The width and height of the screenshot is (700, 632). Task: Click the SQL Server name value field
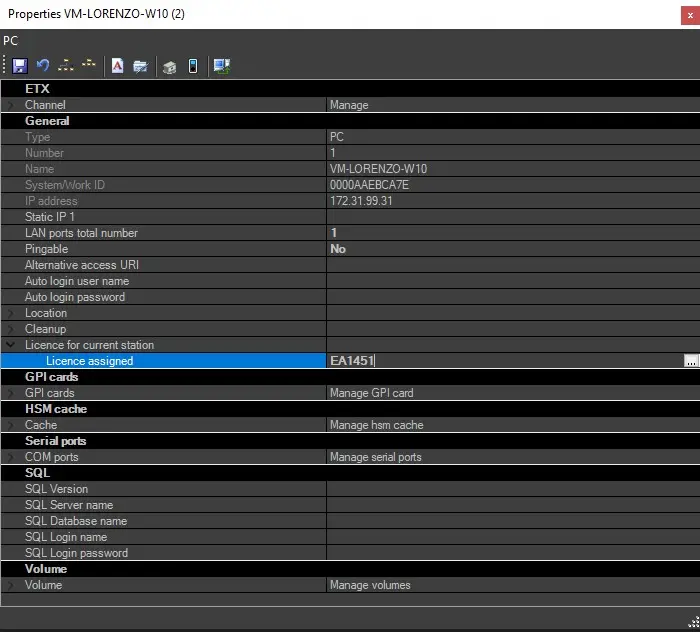tap(510, 505)
